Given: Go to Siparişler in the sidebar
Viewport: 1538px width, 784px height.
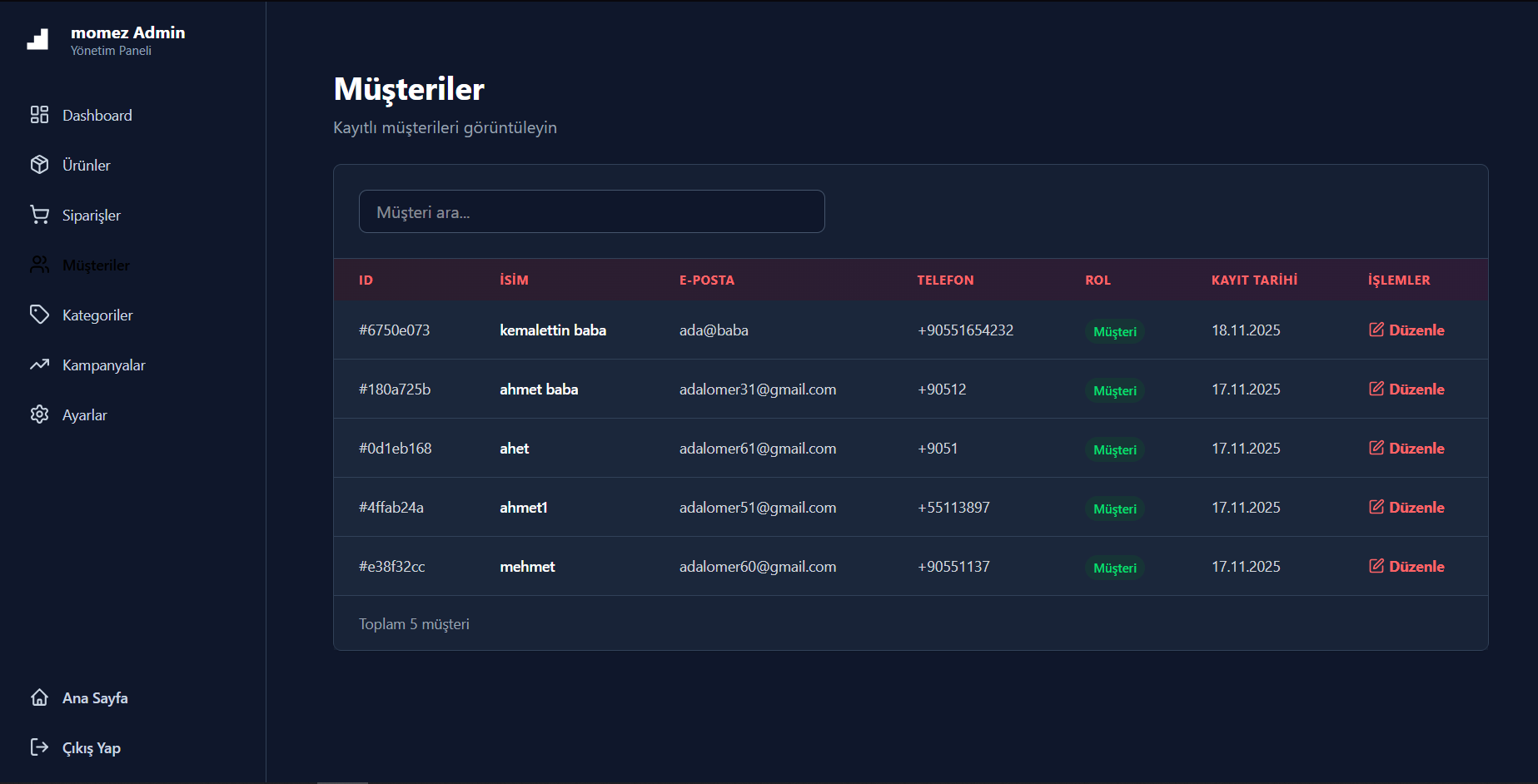Looking at the screenshot, I should tap(91, 216).
